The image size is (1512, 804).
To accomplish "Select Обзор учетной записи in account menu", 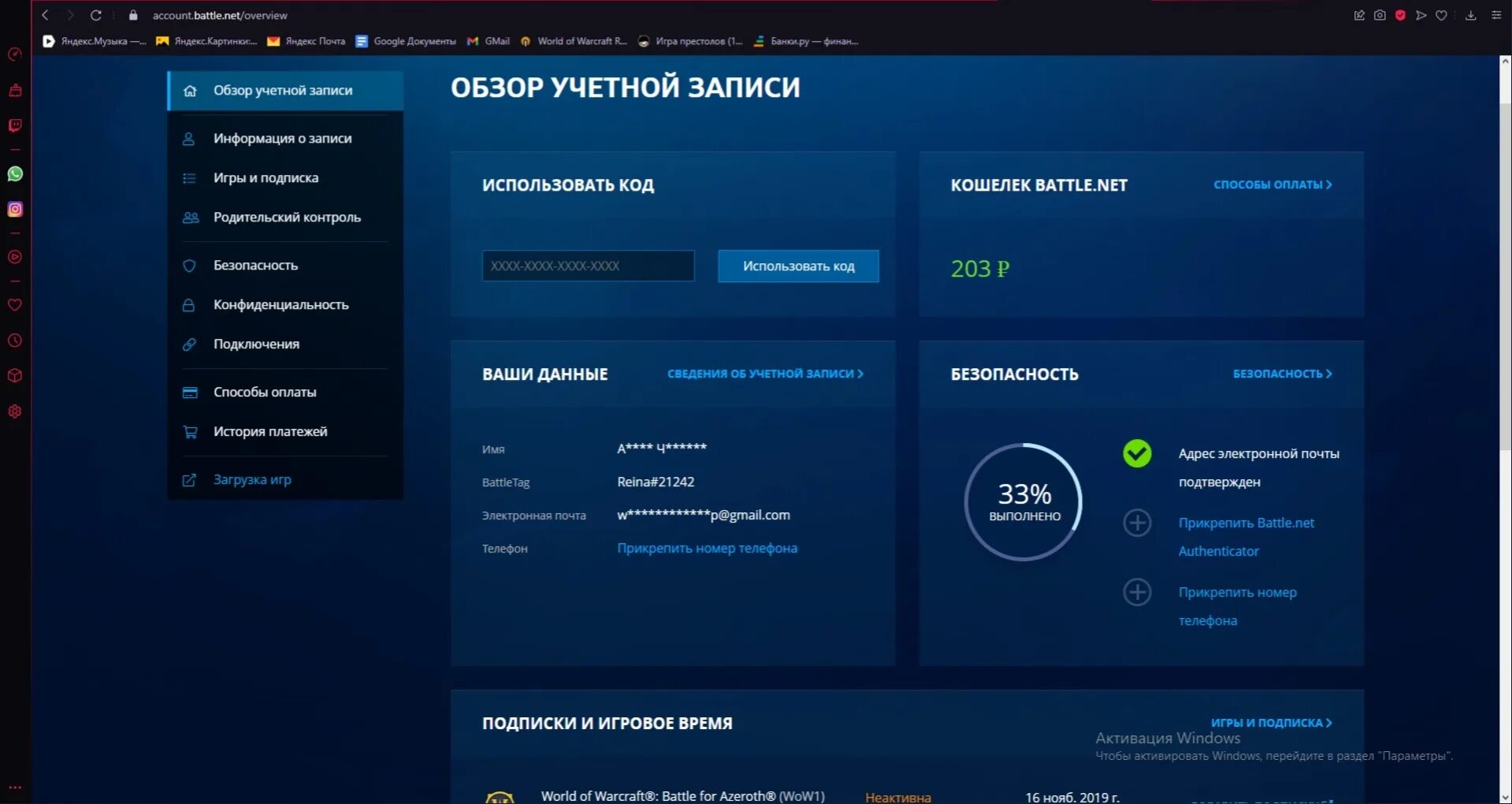I will click(x=285, y=91).
